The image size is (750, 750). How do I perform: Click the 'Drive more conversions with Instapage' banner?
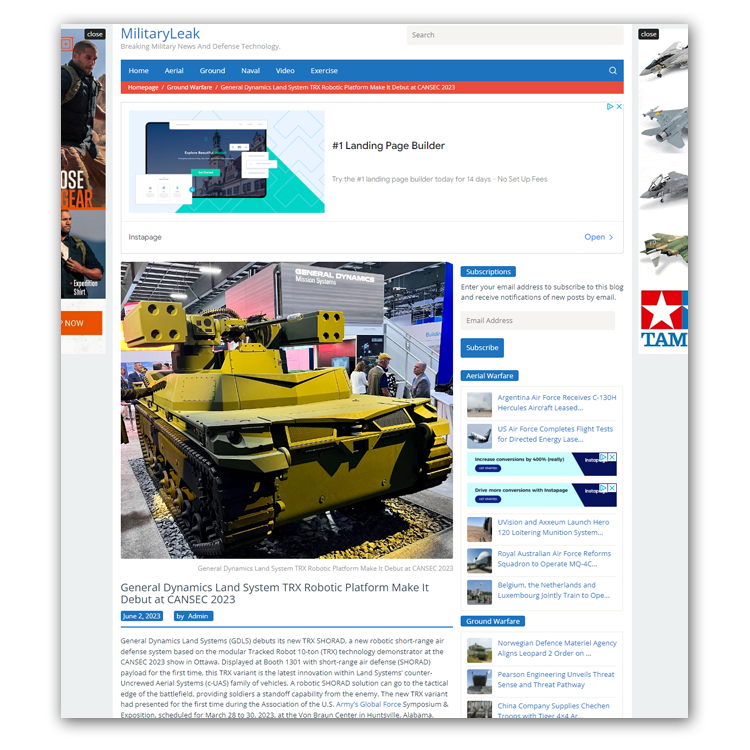click(541, 495)
